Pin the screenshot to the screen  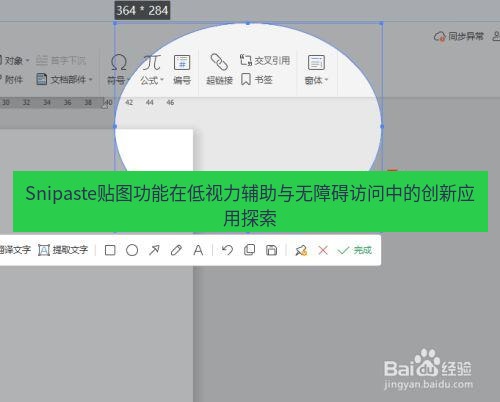[301, 250]
